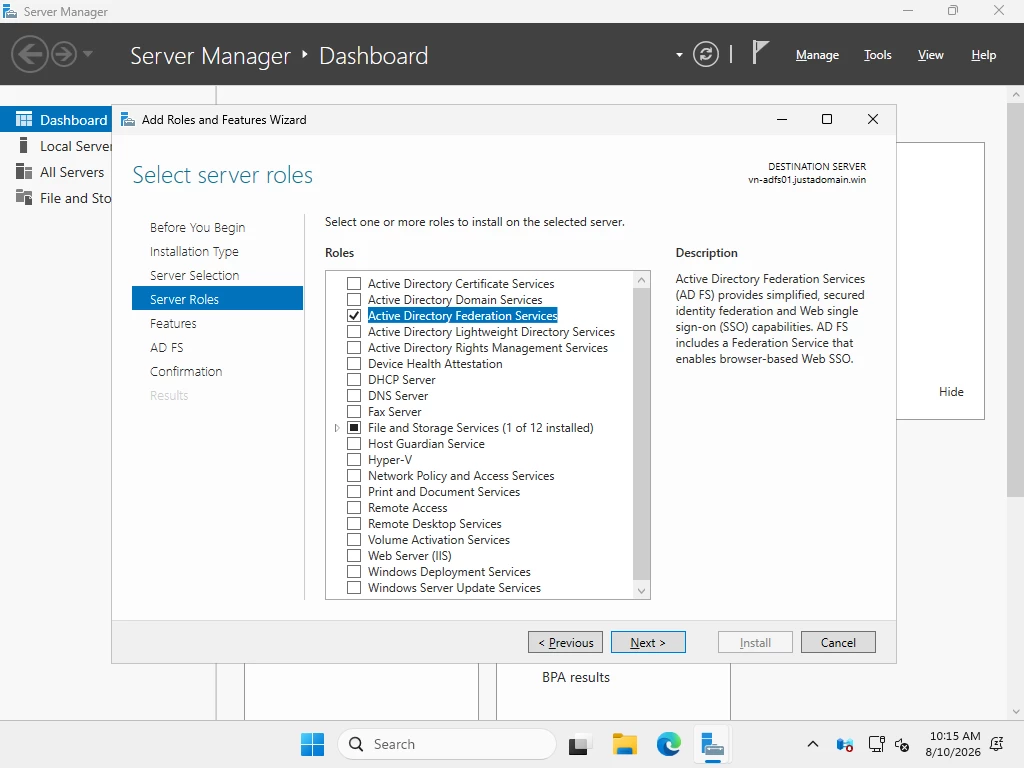Click the File and Storage sidebar icon
Image resolution: width=1024 pixels, height=768 pixels.
coord(24,197)
